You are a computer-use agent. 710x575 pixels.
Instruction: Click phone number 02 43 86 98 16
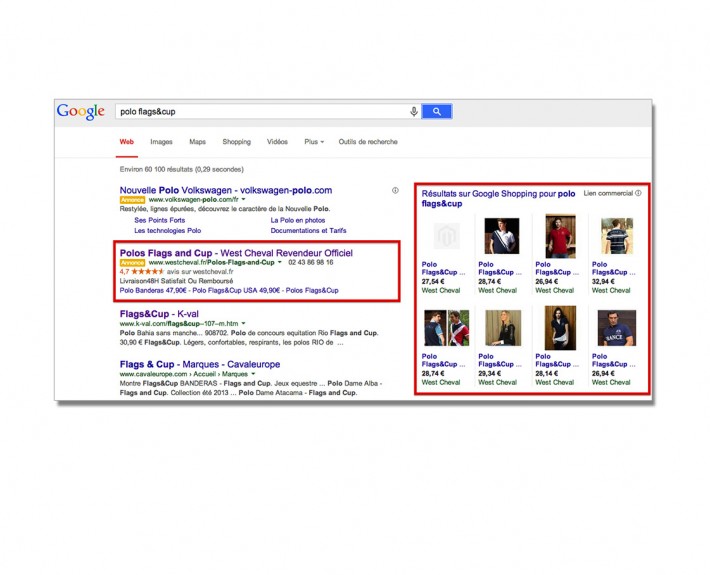point(311,262)
